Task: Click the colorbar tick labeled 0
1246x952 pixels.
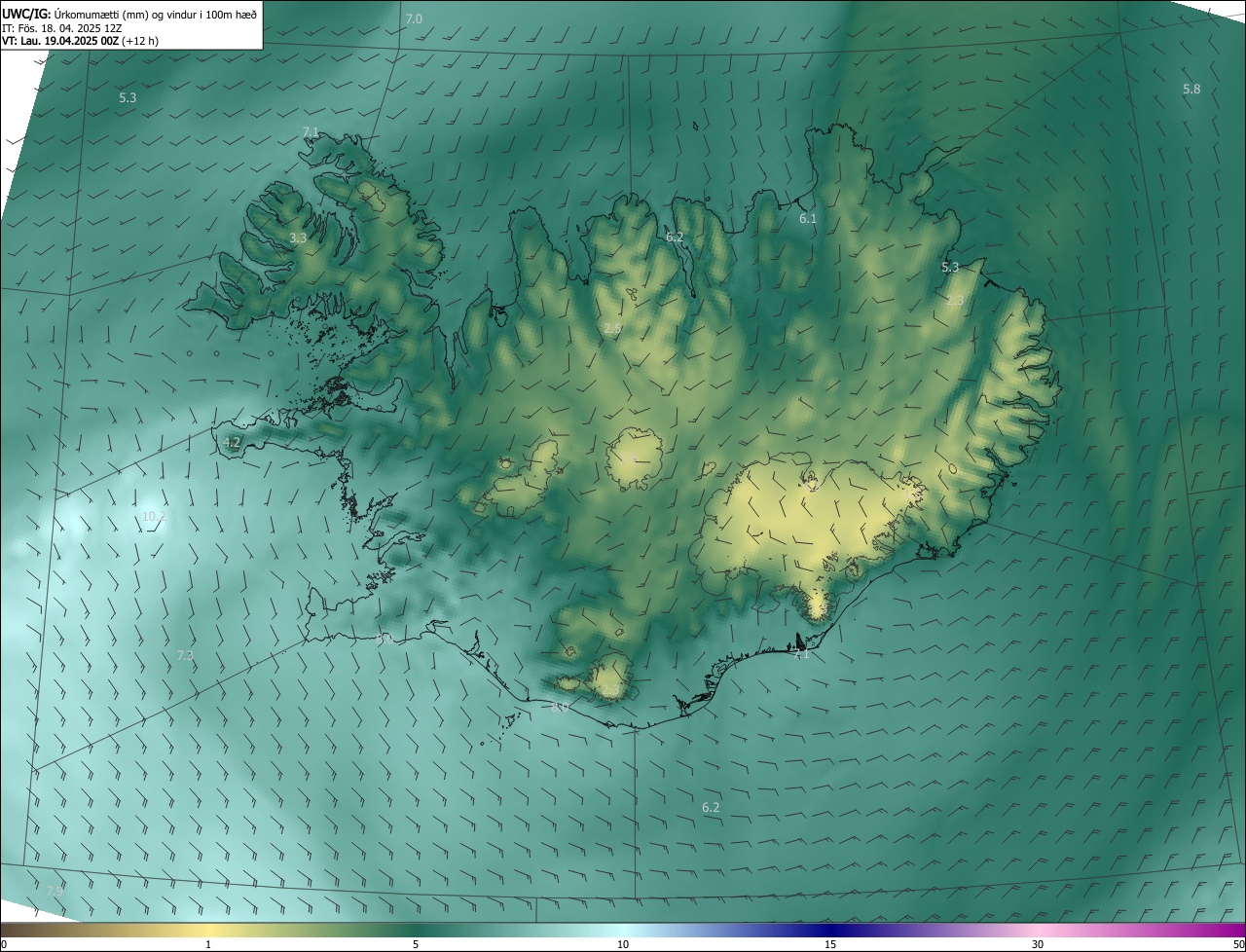Action: pyautogui.click(x=4, y=945)
